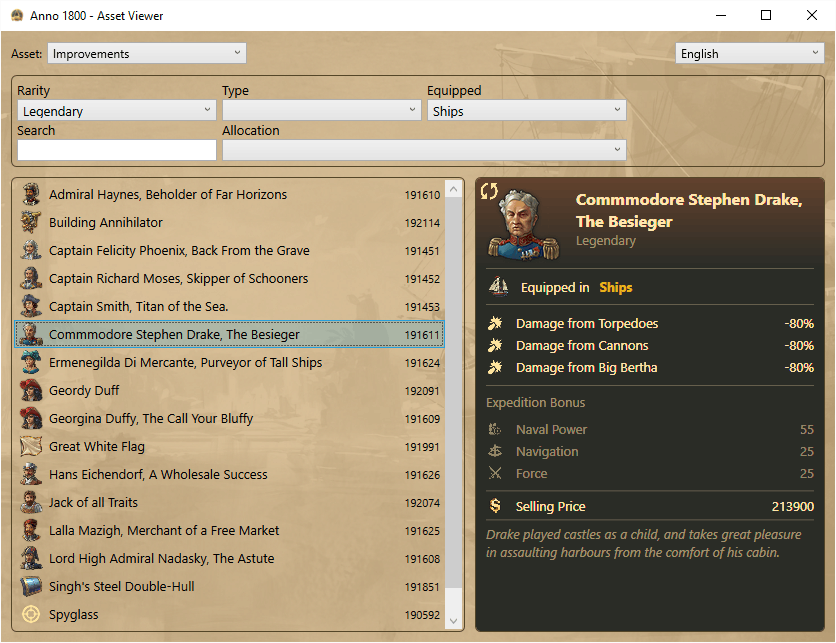Viewport: 836px width, 643px height.
Task: Click the list scrollbar down arrow
Action: click(454, 621)
